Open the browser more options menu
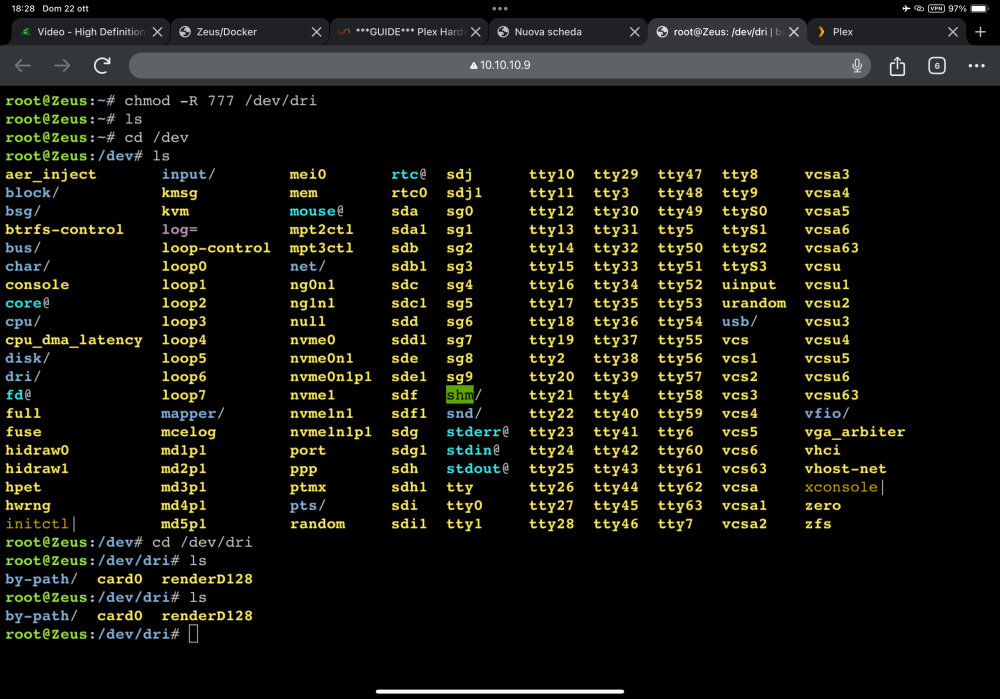The width and height of the screenshot is (1000, 699). (976, 65)
